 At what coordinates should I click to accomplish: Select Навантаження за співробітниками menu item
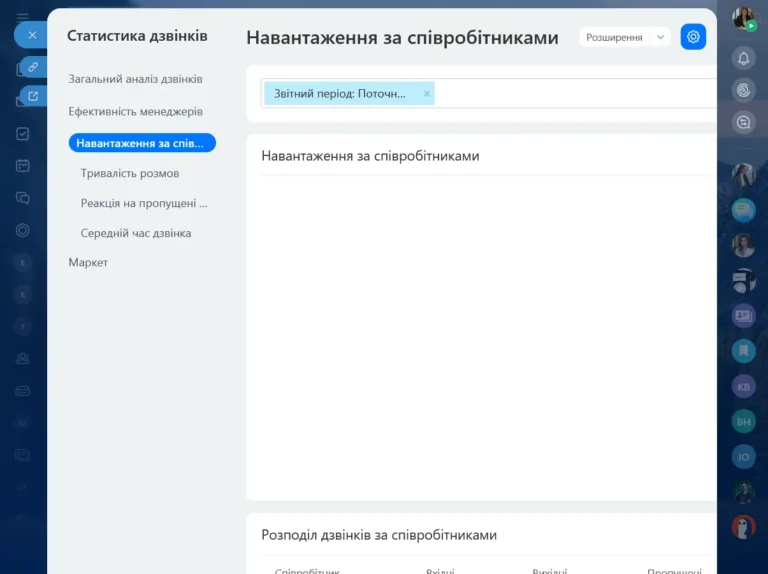(142, 143)
